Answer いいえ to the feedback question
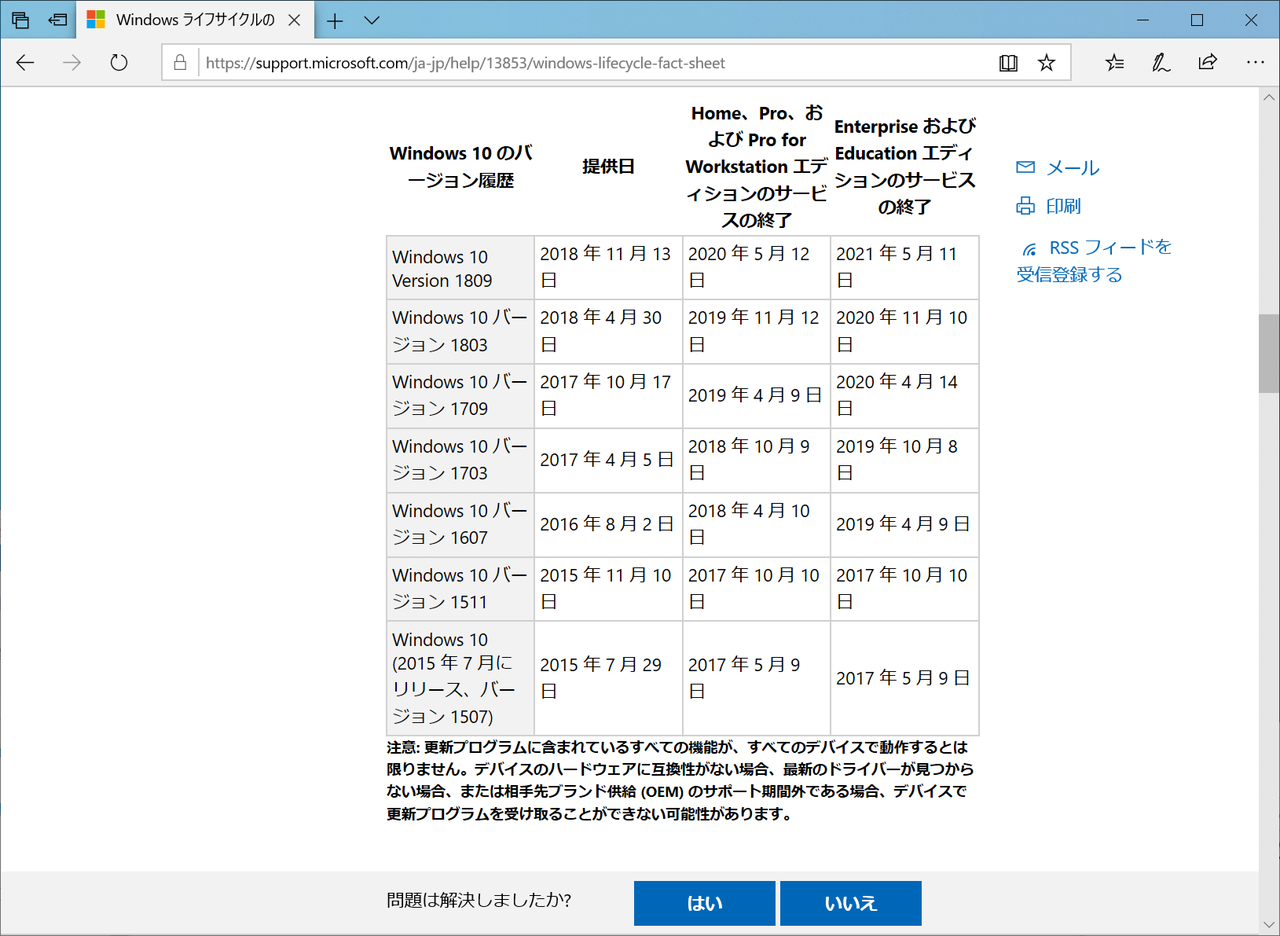 tap(850, 903)
